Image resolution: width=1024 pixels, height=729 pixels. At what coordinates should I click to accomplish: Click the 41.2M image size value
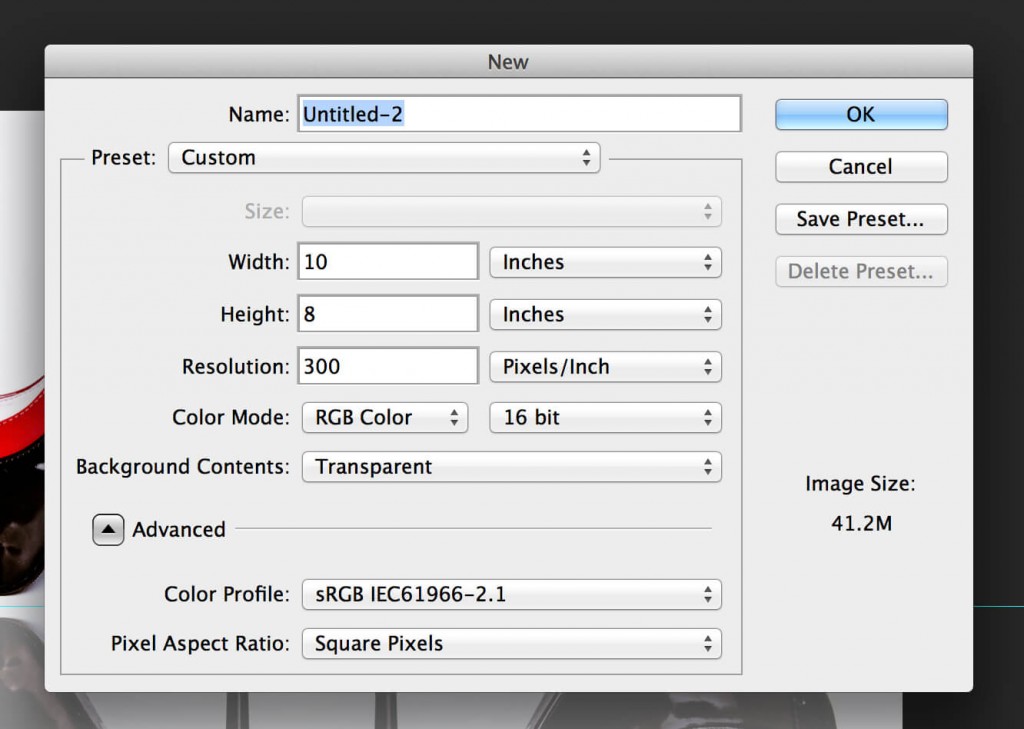click(861, 523)
